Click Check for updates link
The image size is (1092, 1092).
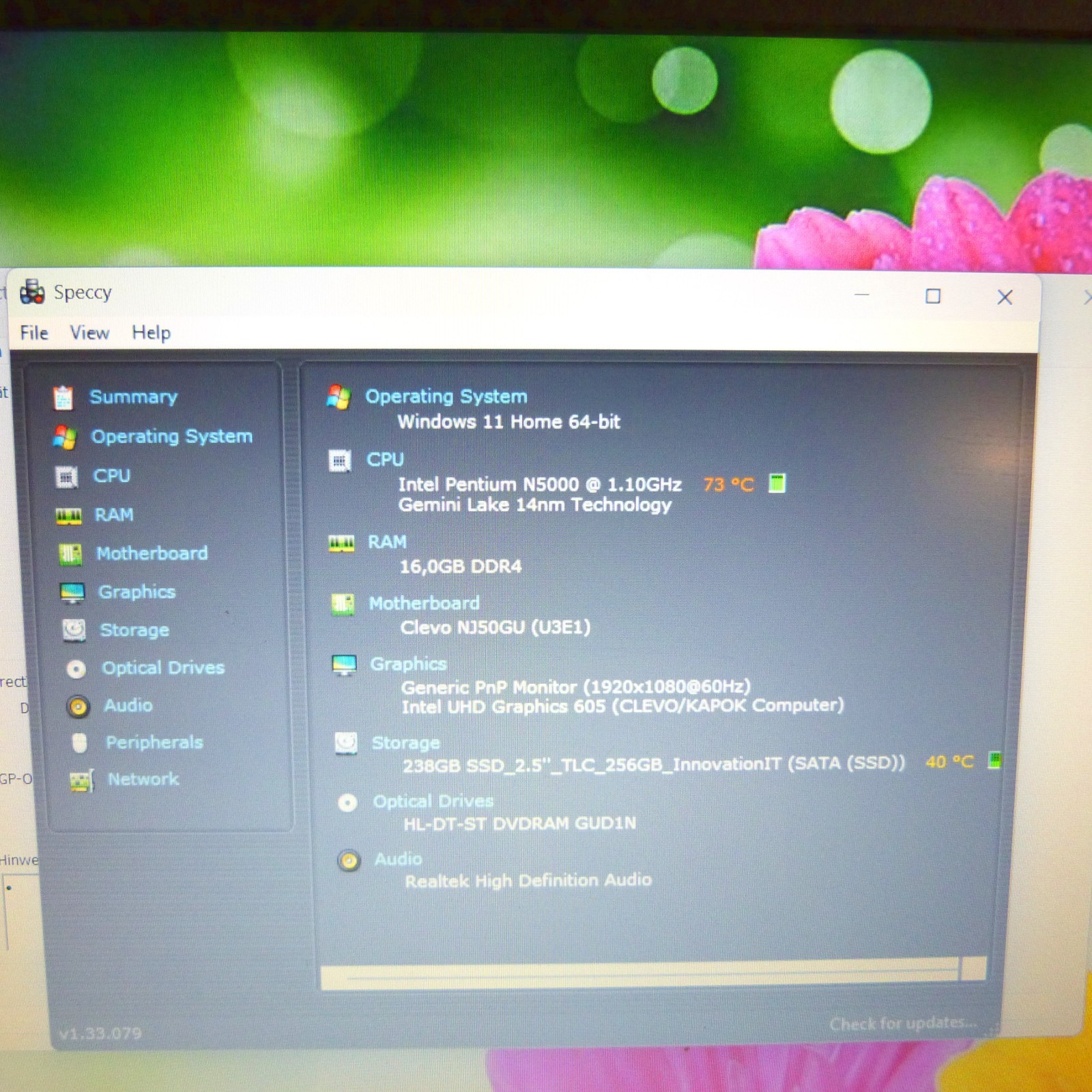click(903, 1022)
